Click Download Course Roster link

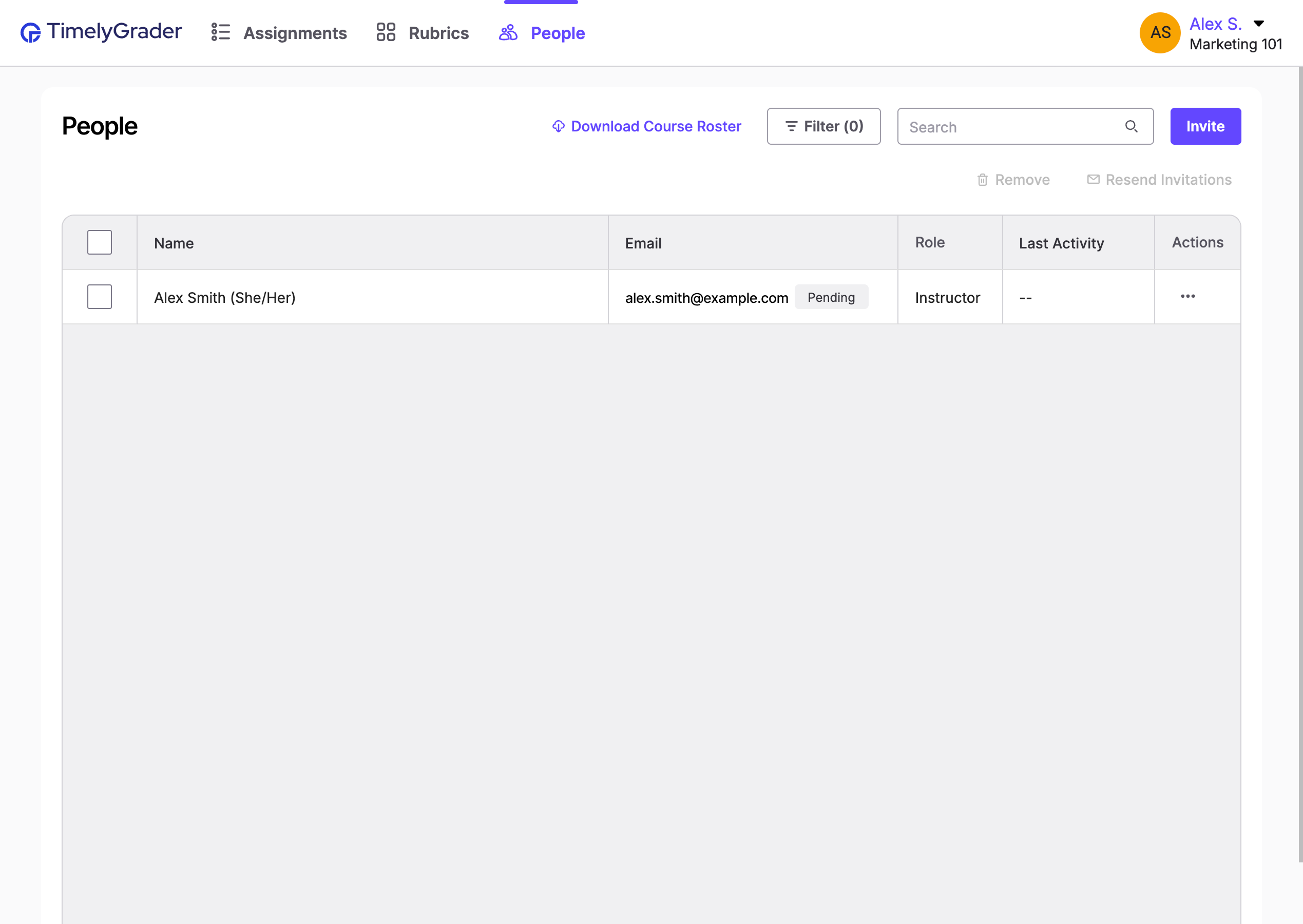click(x=656, y=126)
